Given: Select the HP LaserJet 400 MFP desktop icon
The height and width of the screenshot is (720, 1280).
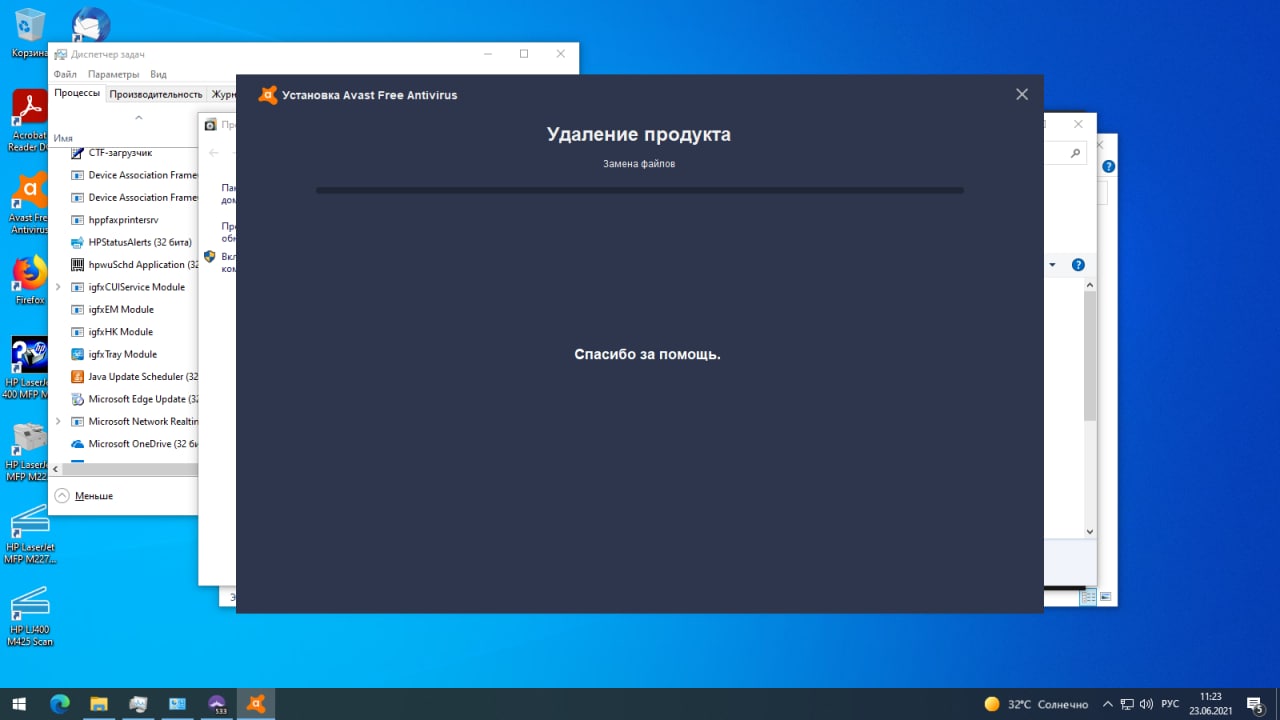Looking at the screenshot, I should point(29,368).
